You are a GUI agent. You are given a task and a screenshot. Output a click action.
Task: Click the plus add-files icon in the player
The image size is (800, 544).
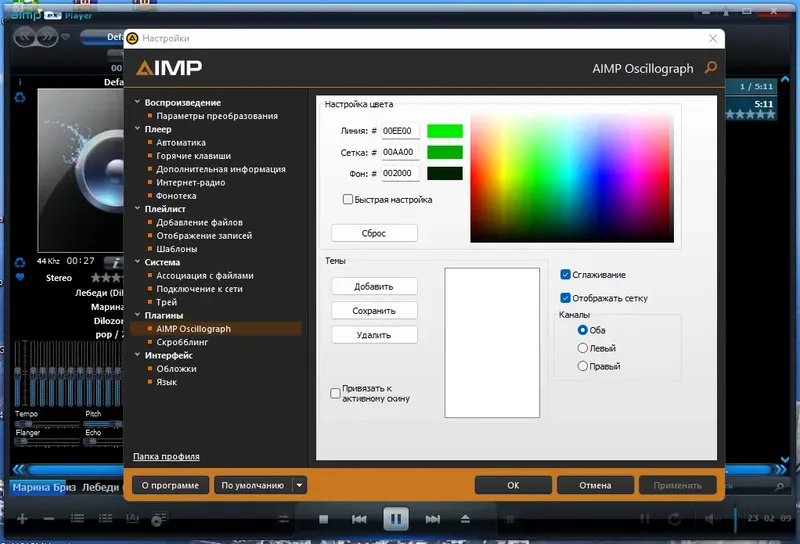(x=22, y=519)
